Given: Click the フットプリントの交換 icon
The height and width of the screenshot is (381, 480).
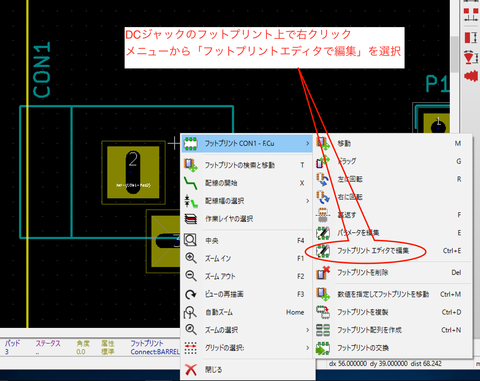Looking at the screenshot, I should click(x=323, y=348).
